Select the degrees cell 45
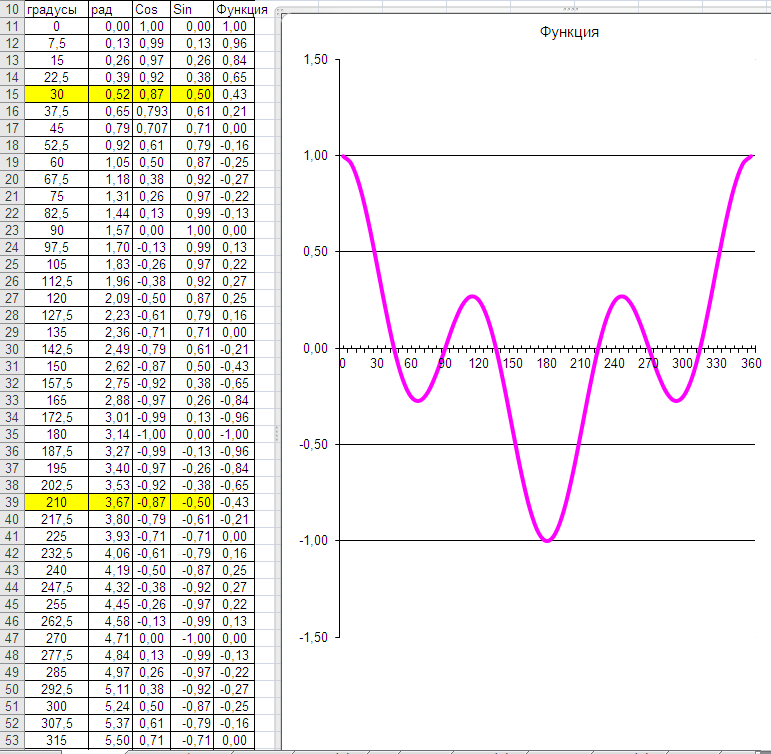This screenshot has height=754, width=771. pos(57,128)
